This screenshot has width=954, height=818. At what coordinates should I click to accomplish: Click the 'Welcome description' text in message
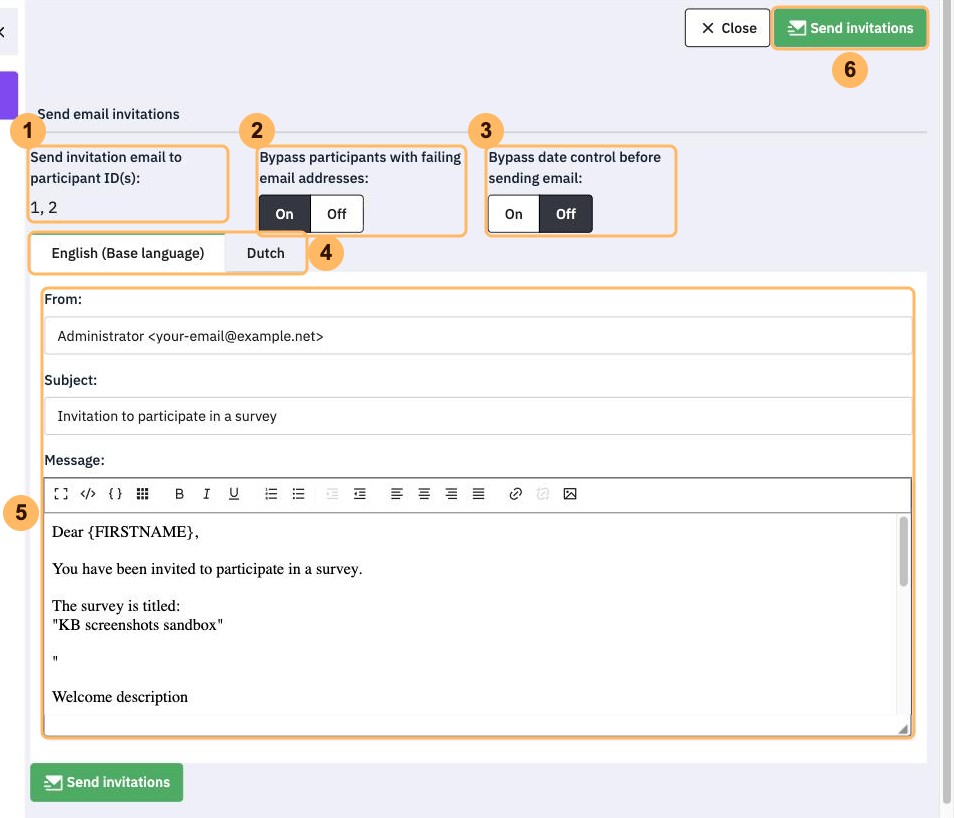pos(120,697)
